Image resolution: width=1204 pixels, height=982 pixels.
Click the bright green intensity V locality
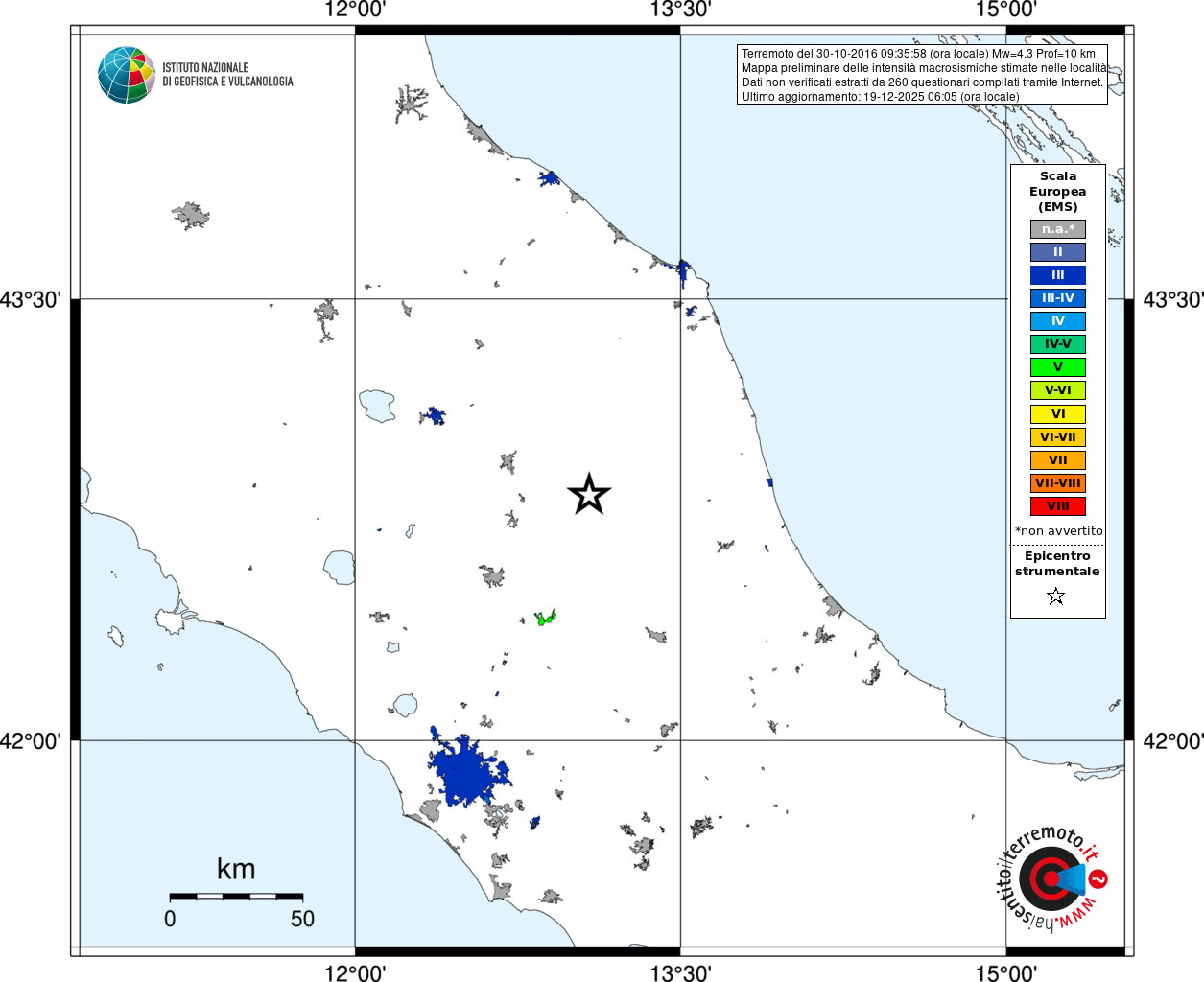546,618
